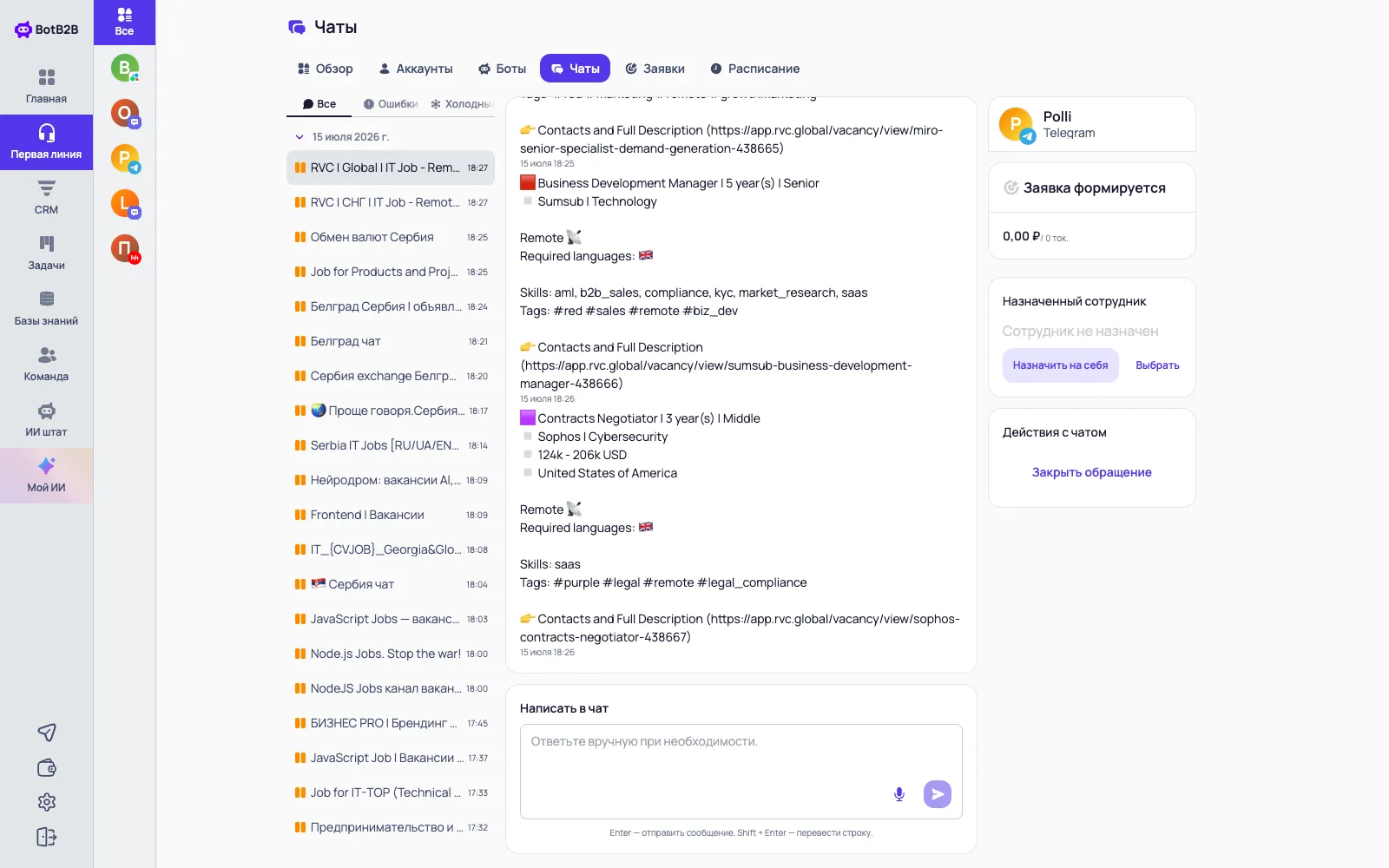Switch to the Боты tab
This screenshot has height=868, width=1389.
(502, 69)
